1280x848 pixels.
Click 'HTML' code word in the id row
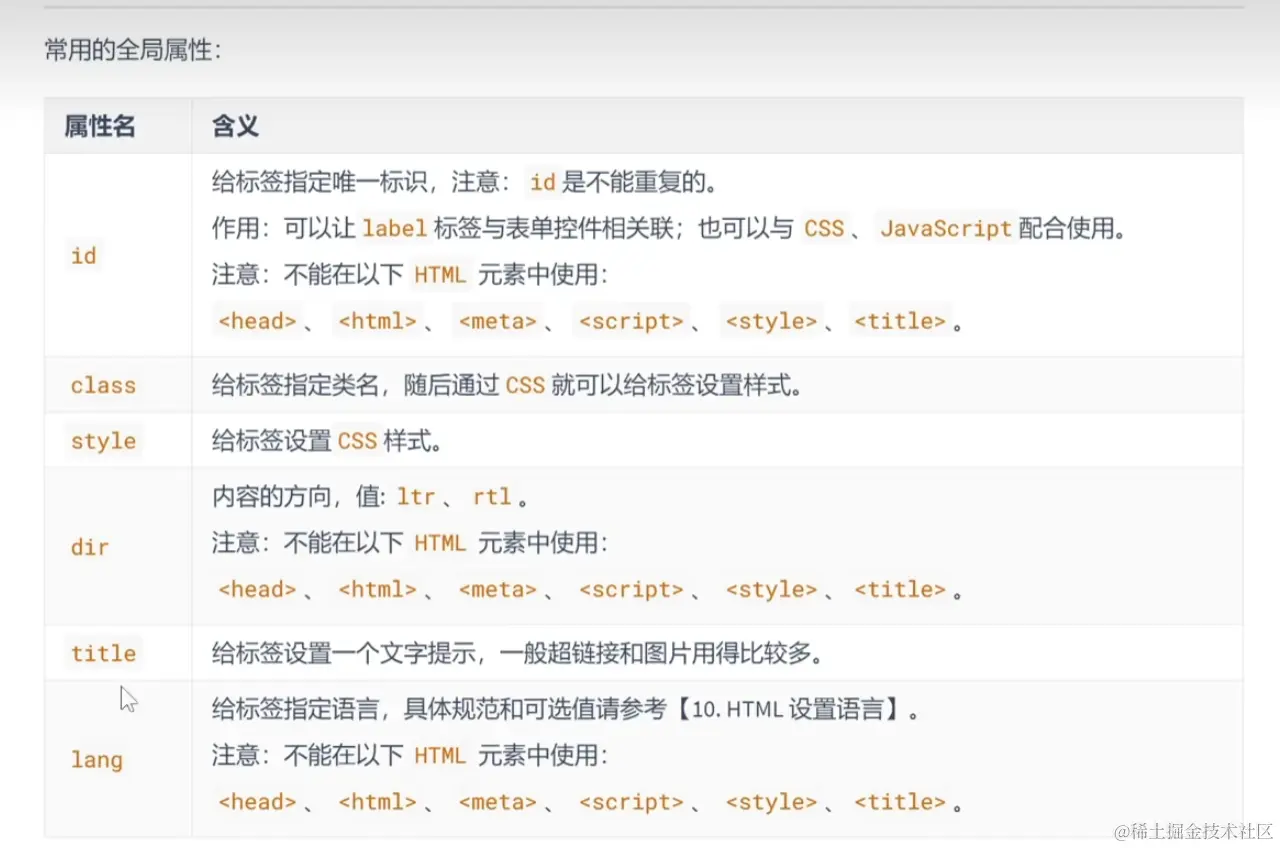click(440, 274)
